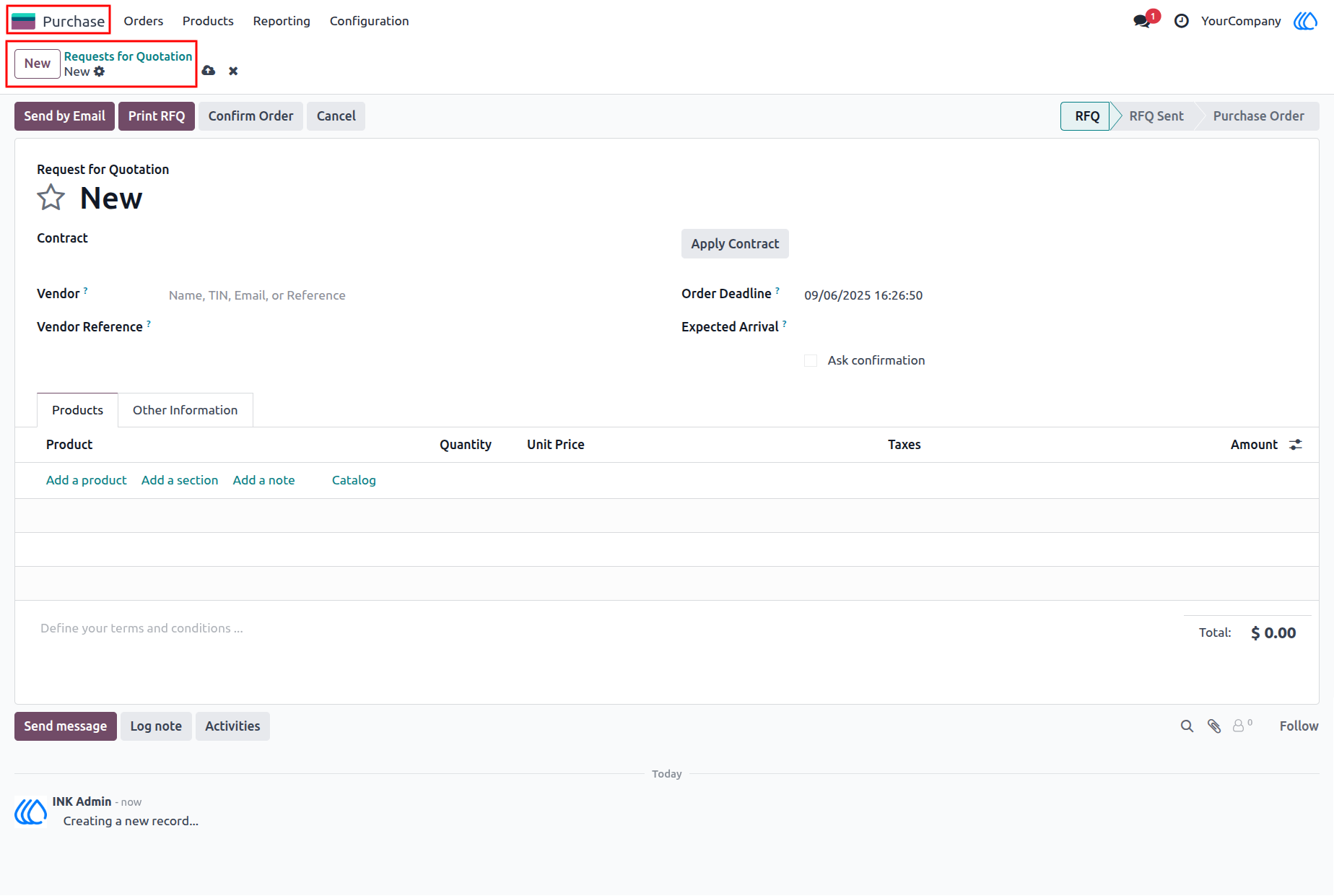The height and width of the screenshot is (896, 1334).
Task: Click the paperclip attachments icon
Action: point(1214,726)
